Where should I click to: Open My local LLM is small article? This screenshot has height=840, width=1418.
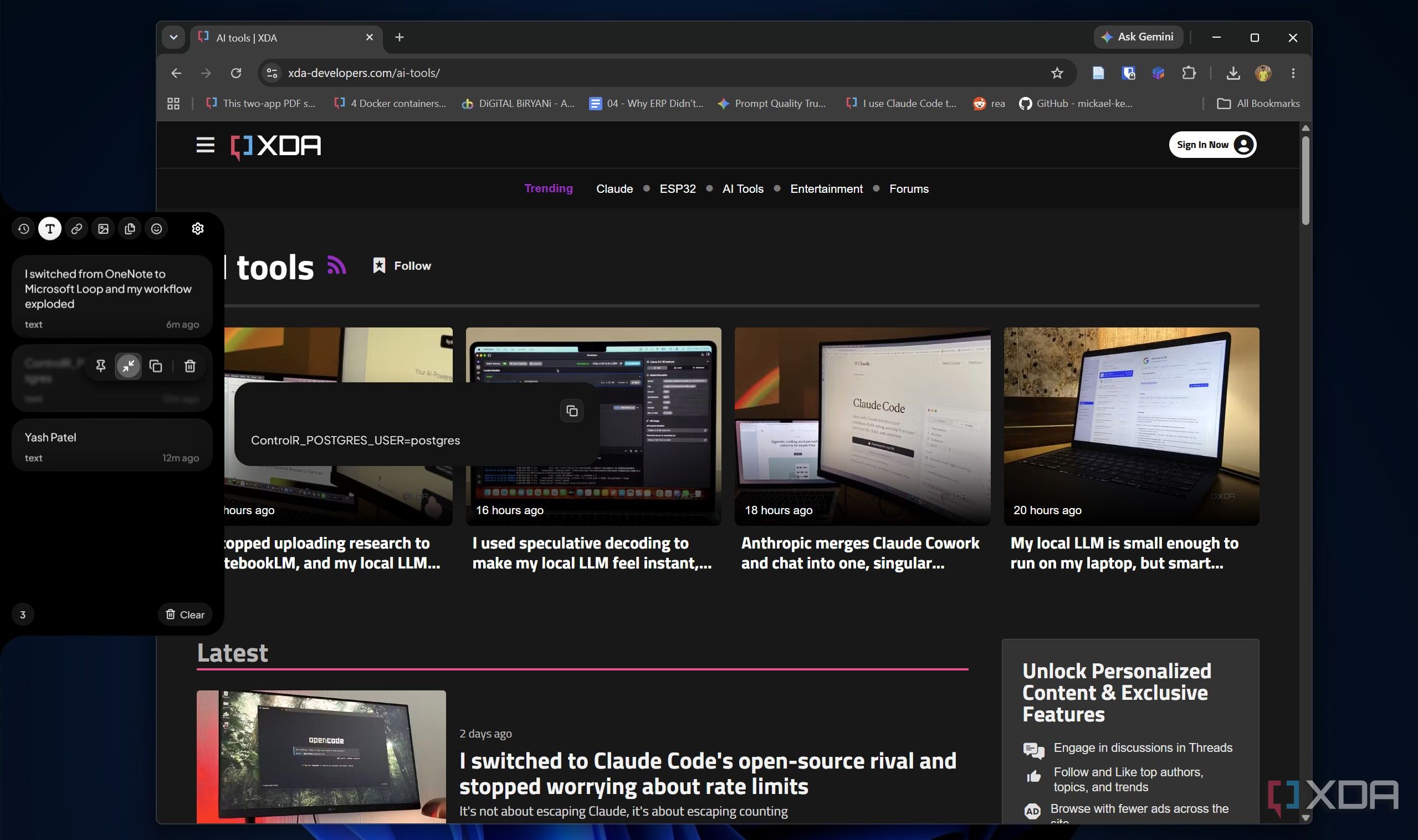[x=1124, y=553]
